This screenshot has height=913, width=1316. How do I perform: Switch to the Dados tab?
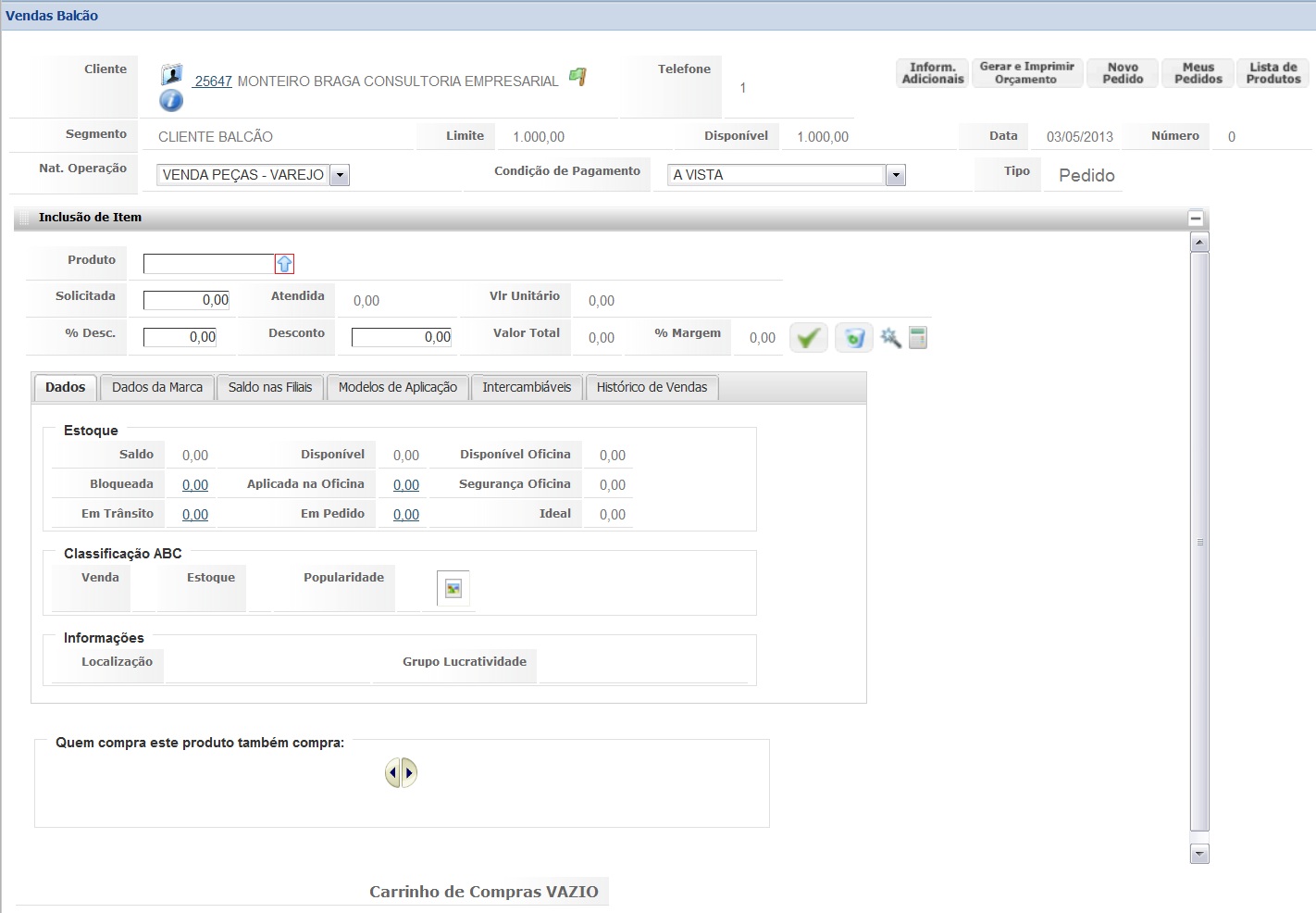click(65, 387)
